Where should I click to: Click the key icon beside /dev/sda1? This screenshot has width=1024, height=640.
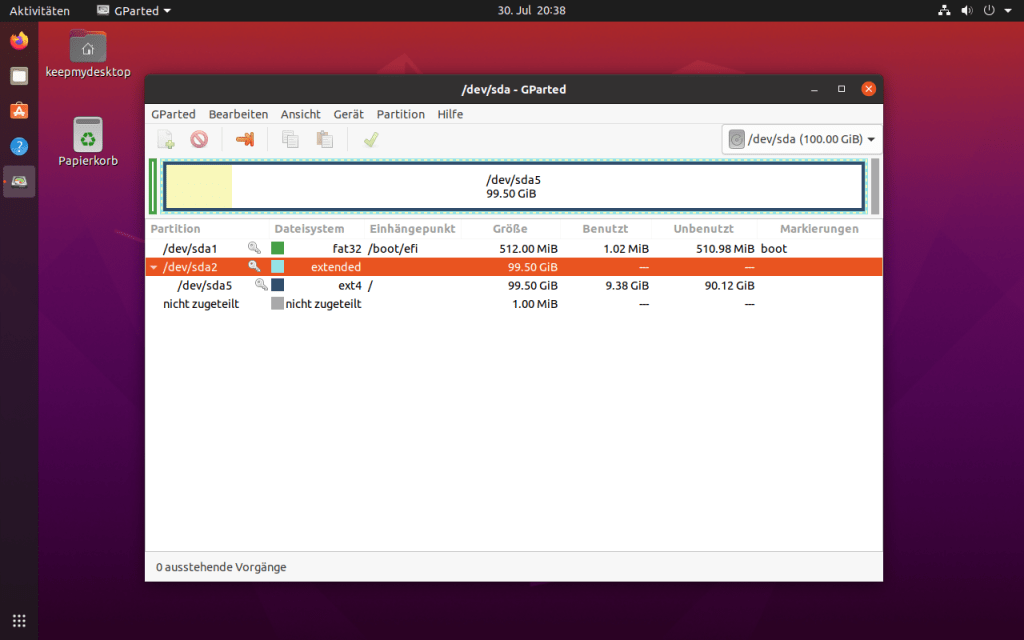[x=254, y=248]
